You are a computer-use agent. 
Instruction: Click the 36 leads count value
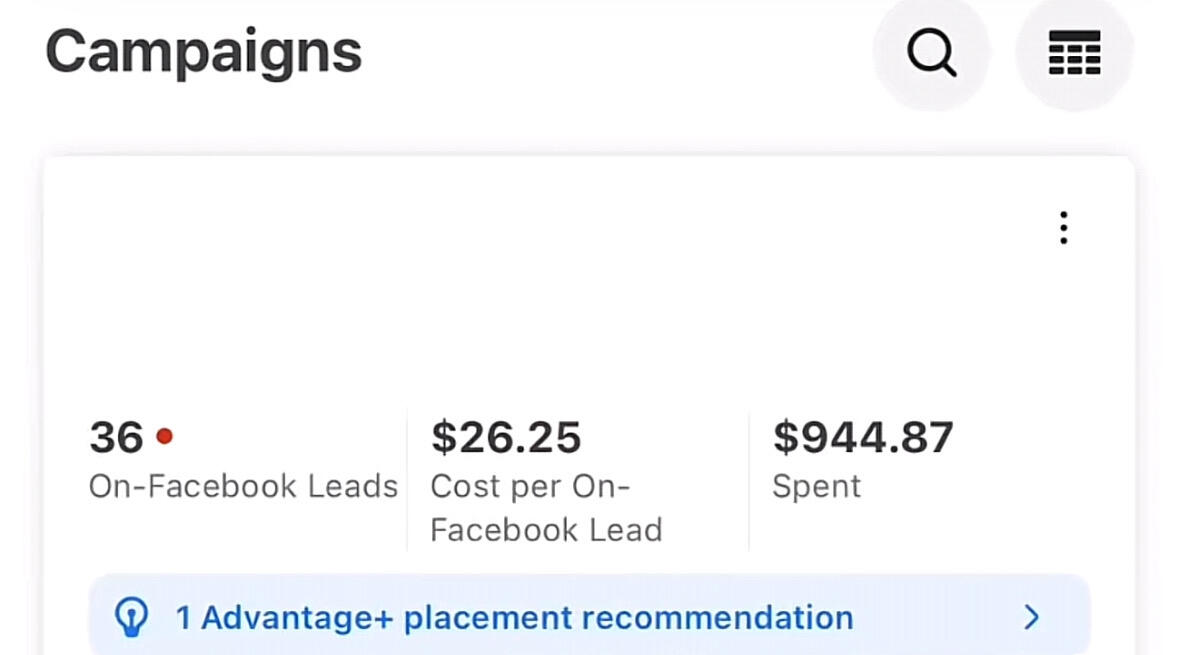click(116, 438)
